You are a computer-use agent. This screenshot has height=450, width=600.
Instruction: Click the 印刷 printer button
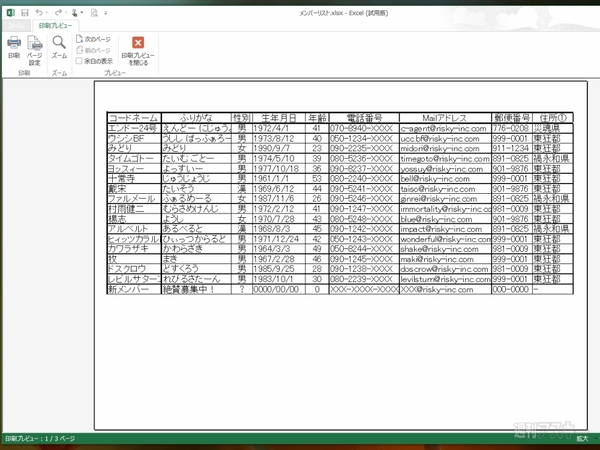(14, 47)
